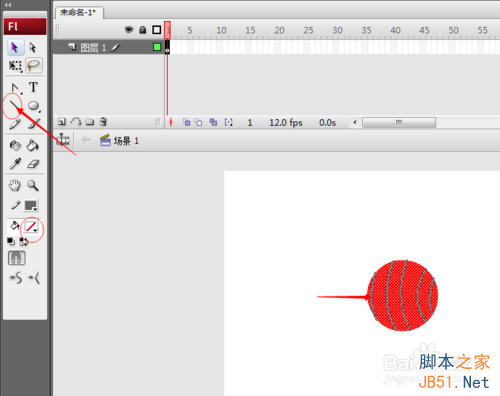
Task: Activate the Text tool
Action: coord(33,87)
